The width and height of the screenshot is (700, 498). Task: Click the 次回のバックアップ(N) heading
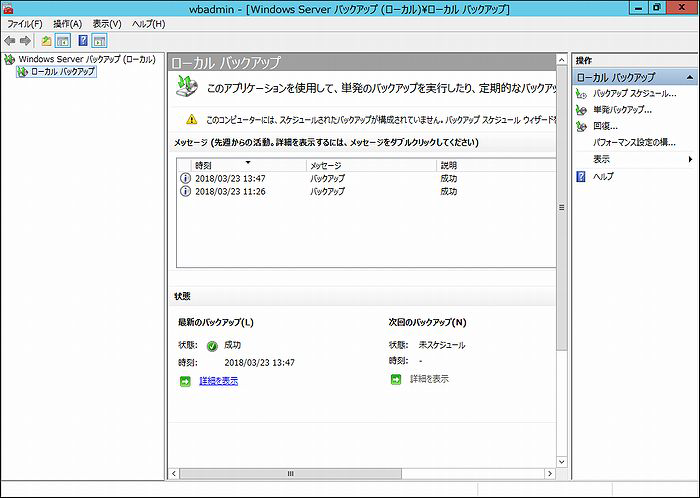[427, 322]
